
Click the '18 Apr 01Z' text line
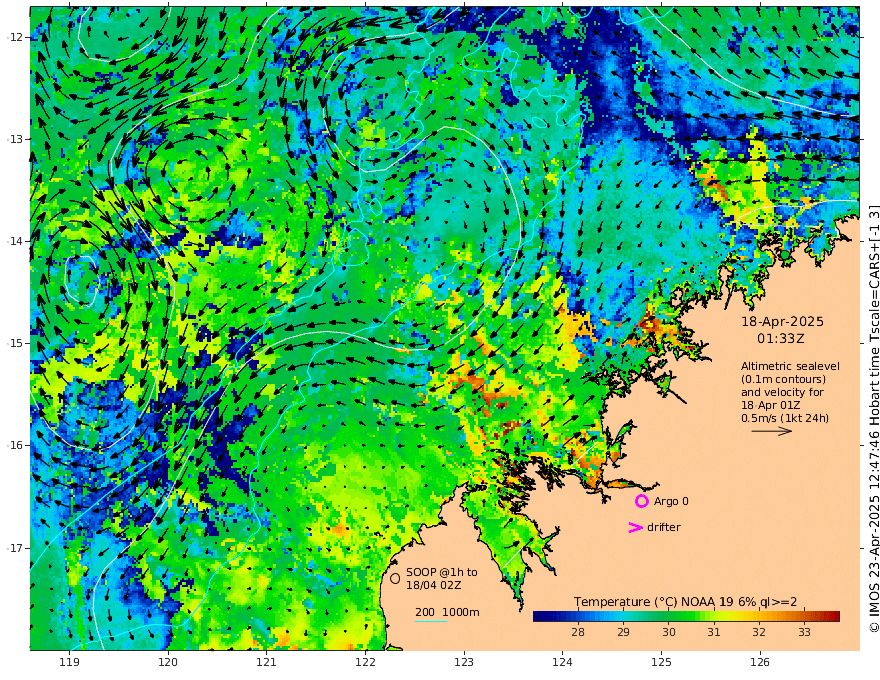[x=771, y=405]
